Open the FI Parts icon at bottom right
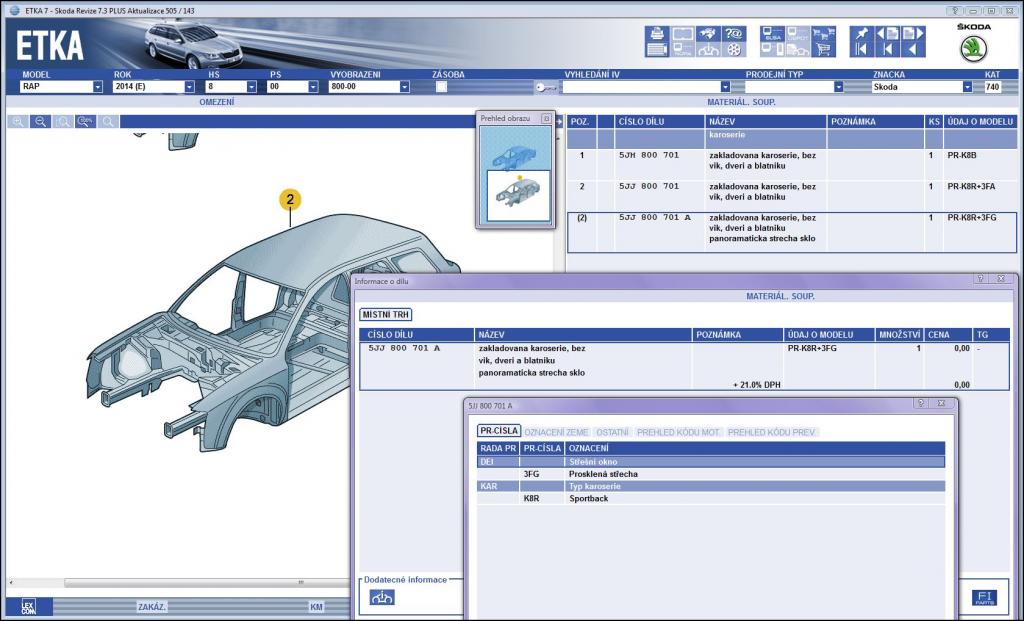 (984, 597)
